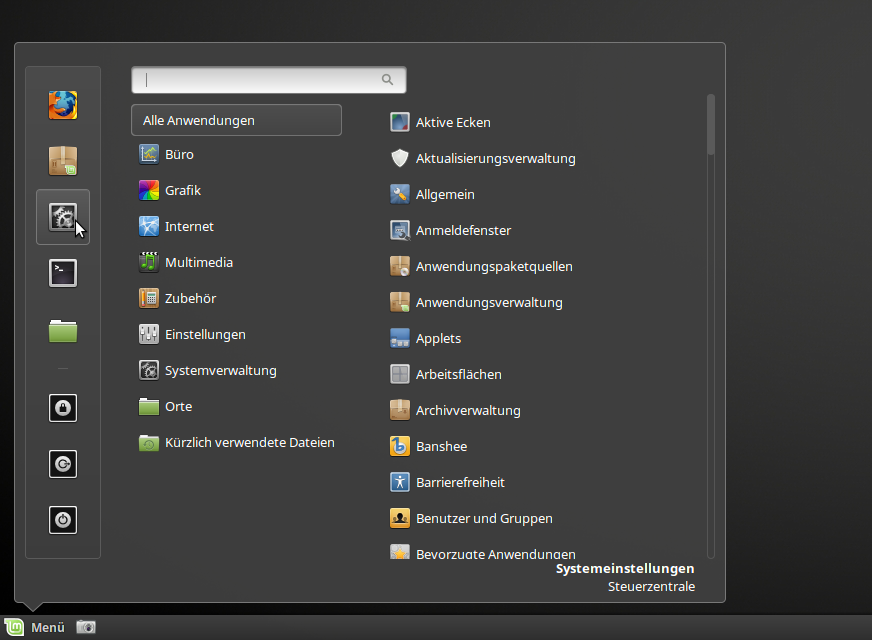Log out via the sidebar logout icon
Viewport: 872px width, 640px height.
click(x=62, y=463)
